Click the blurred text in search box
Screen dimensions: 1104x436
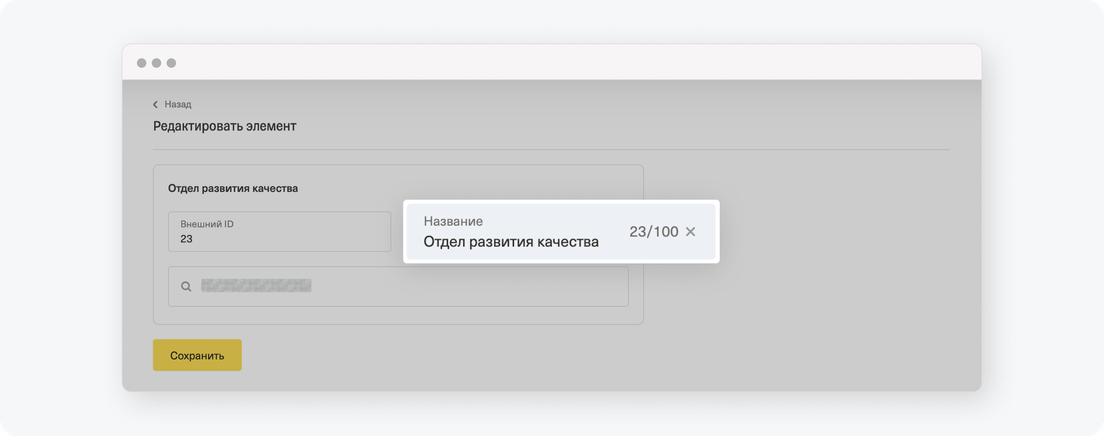256,286
